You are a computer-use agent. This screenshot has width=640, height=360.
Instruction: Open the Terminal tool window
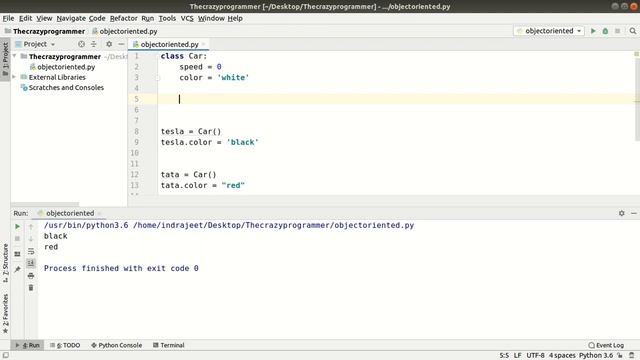point(169,345)
